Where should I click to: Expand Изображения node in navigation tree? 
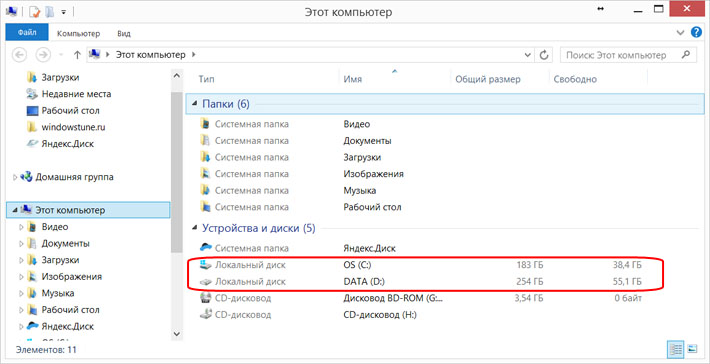[21, 277]
